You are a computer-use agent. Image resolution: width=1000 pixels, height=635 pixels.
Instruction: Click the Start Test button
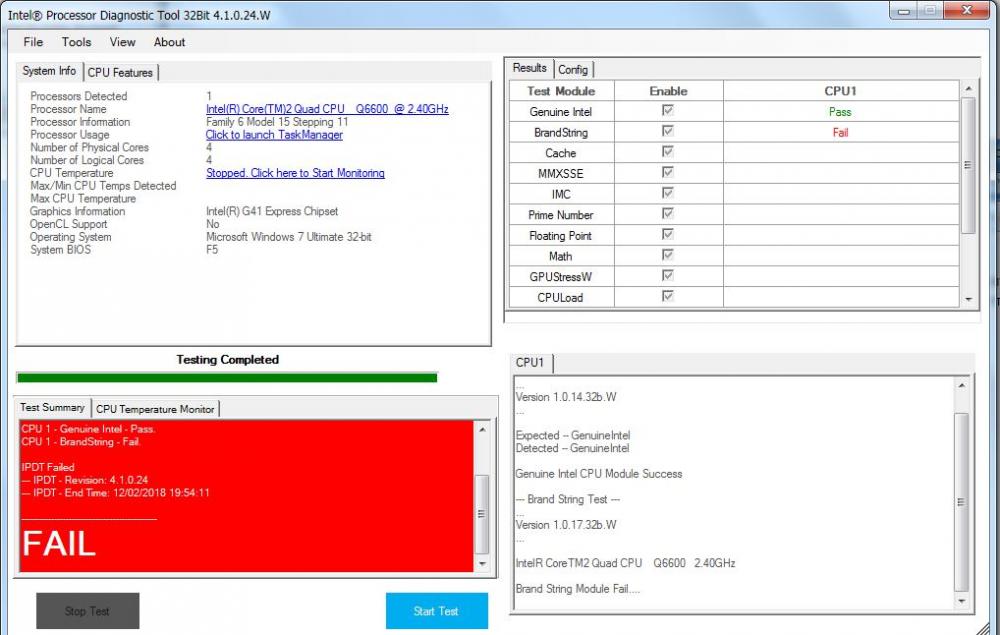click(437, 611)
